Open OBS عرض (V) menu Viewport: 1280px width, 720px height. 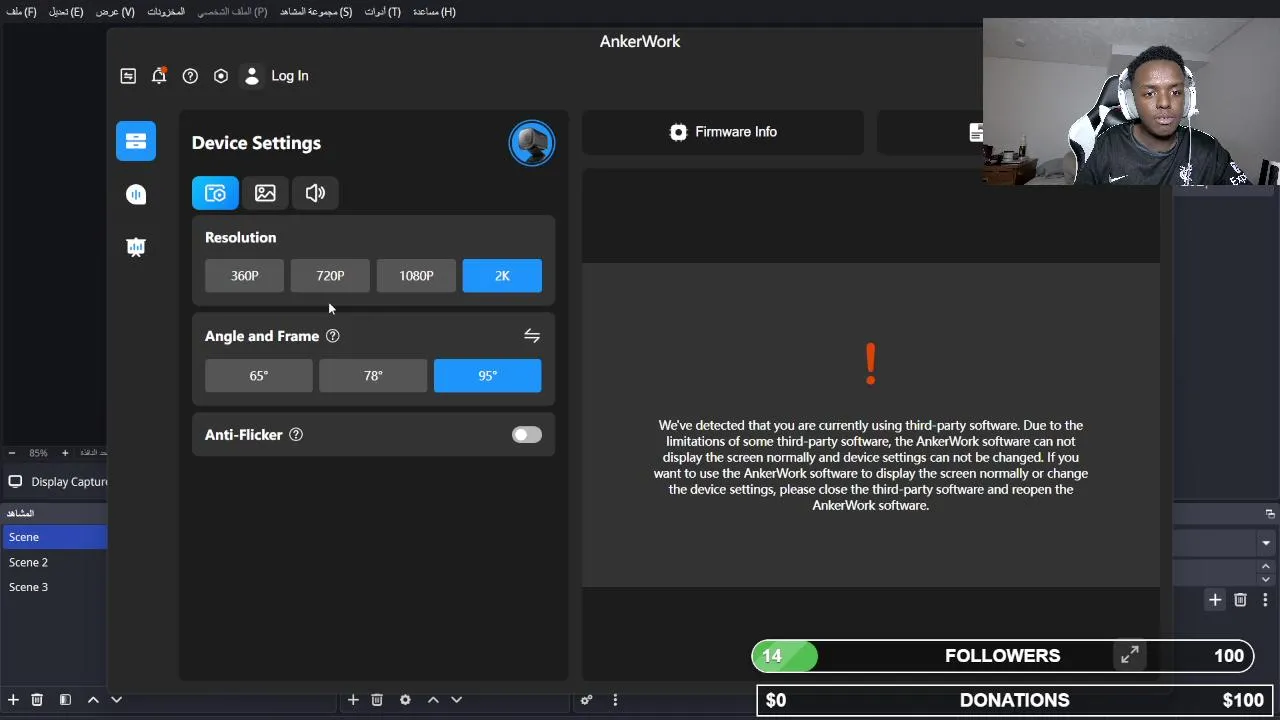point(115,12)
